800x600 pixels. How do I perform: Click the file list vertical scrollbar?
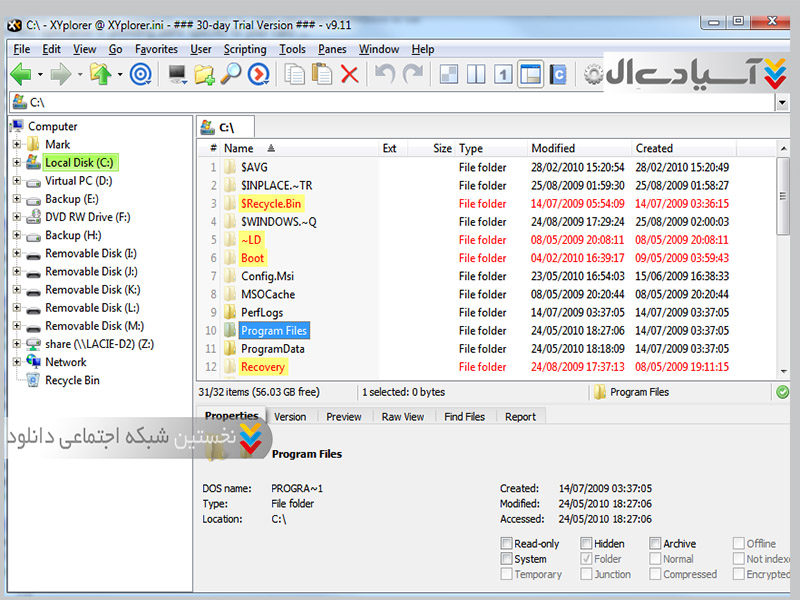tap(782, 270)
